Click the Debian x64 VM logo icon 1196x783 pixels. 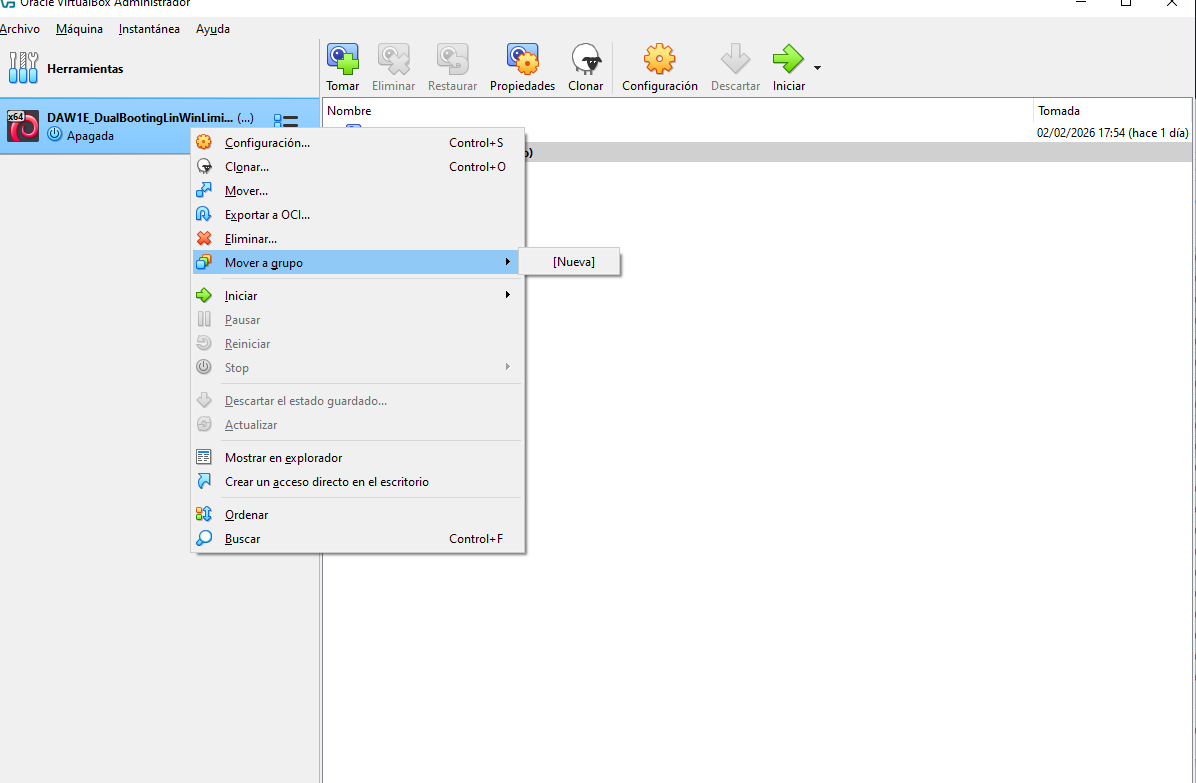[23, 126]
